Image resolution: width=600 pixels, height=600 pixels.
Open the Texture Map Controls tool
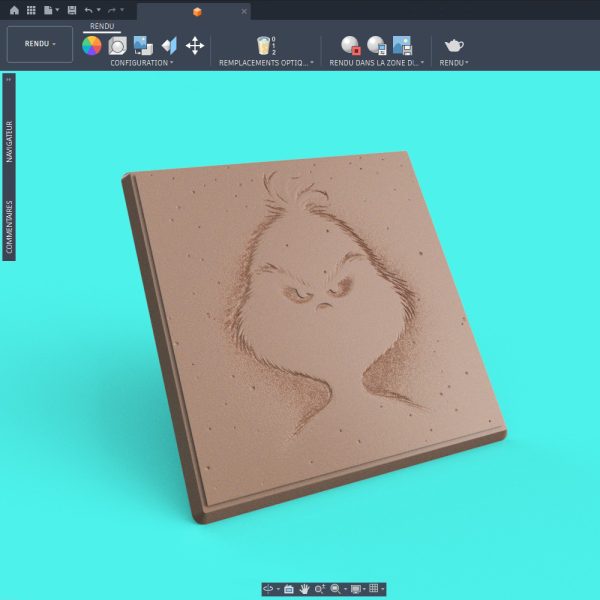(x=169, y=46)
